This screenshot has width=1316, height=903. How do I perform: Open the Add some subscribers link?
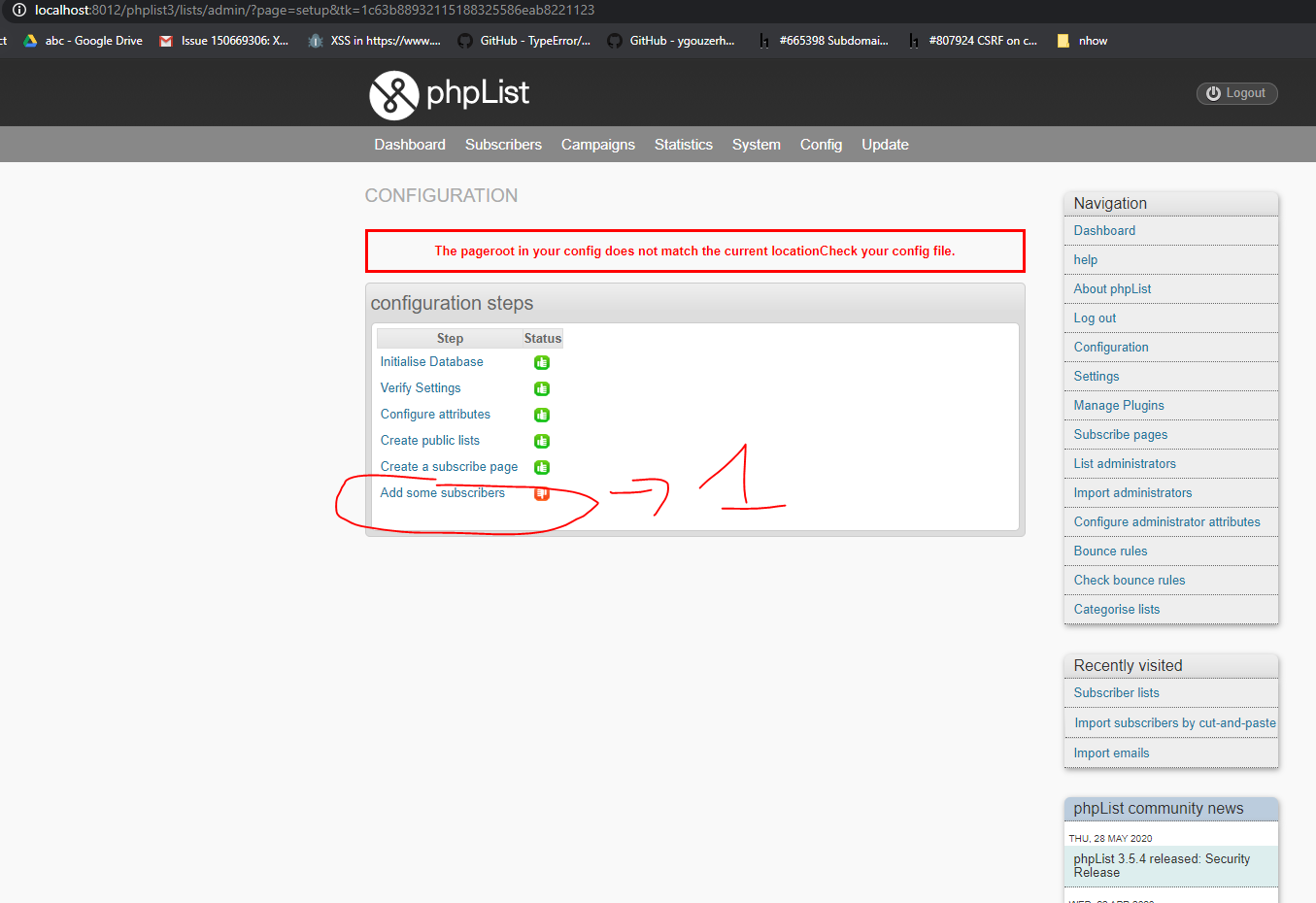(442, 493)
